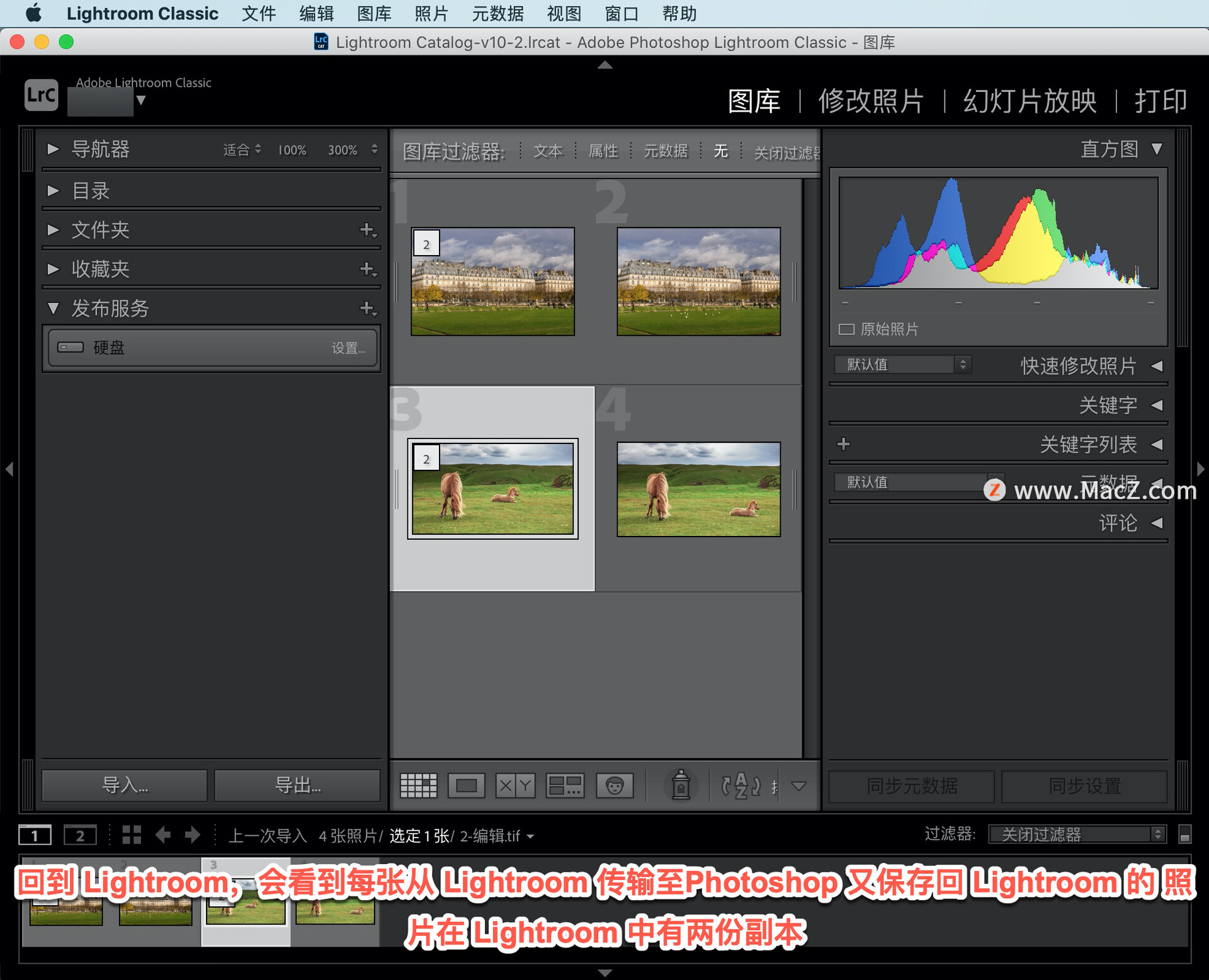Viewport: 1209px width, 980px height.
Task: Select main window display button 1
Action: point(35,835)
